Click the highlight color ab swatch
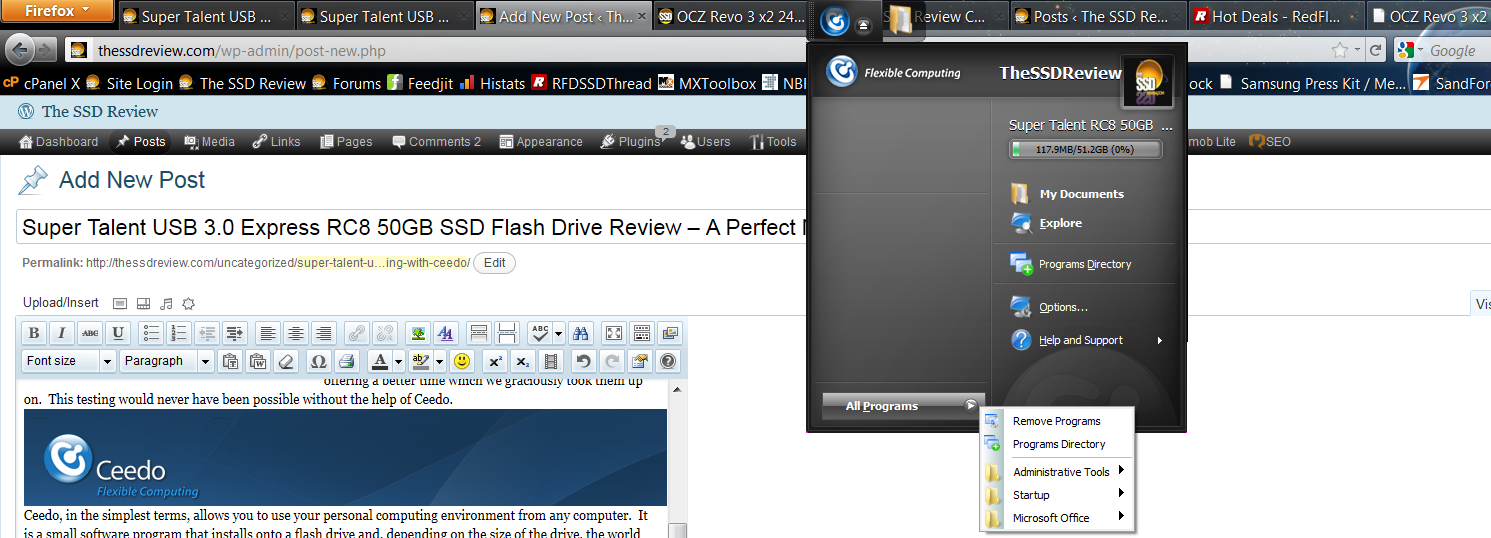The width and height of the screenshot is (1491, 538). tap(420, 361)
